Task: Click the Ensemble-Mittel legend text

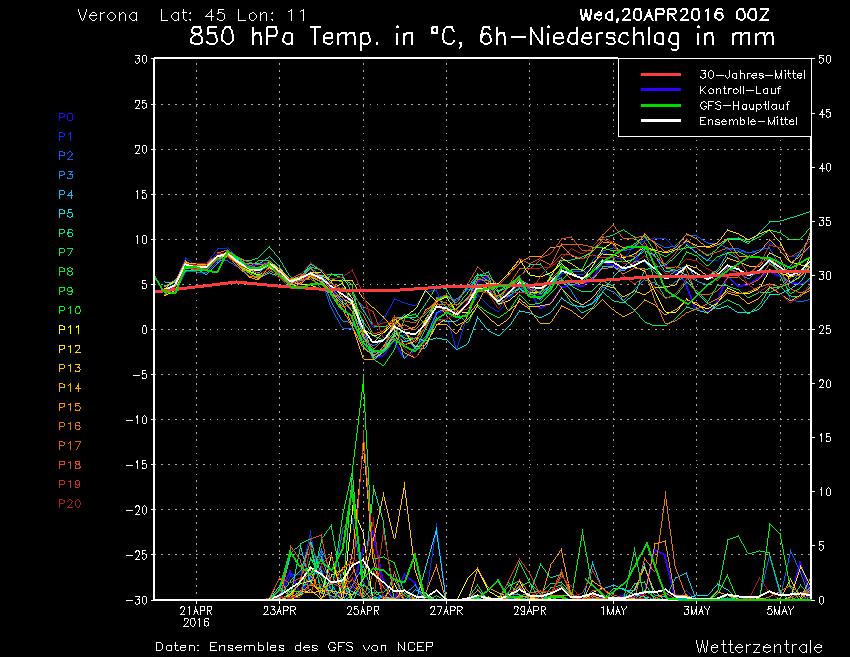Action: point(749,121)
